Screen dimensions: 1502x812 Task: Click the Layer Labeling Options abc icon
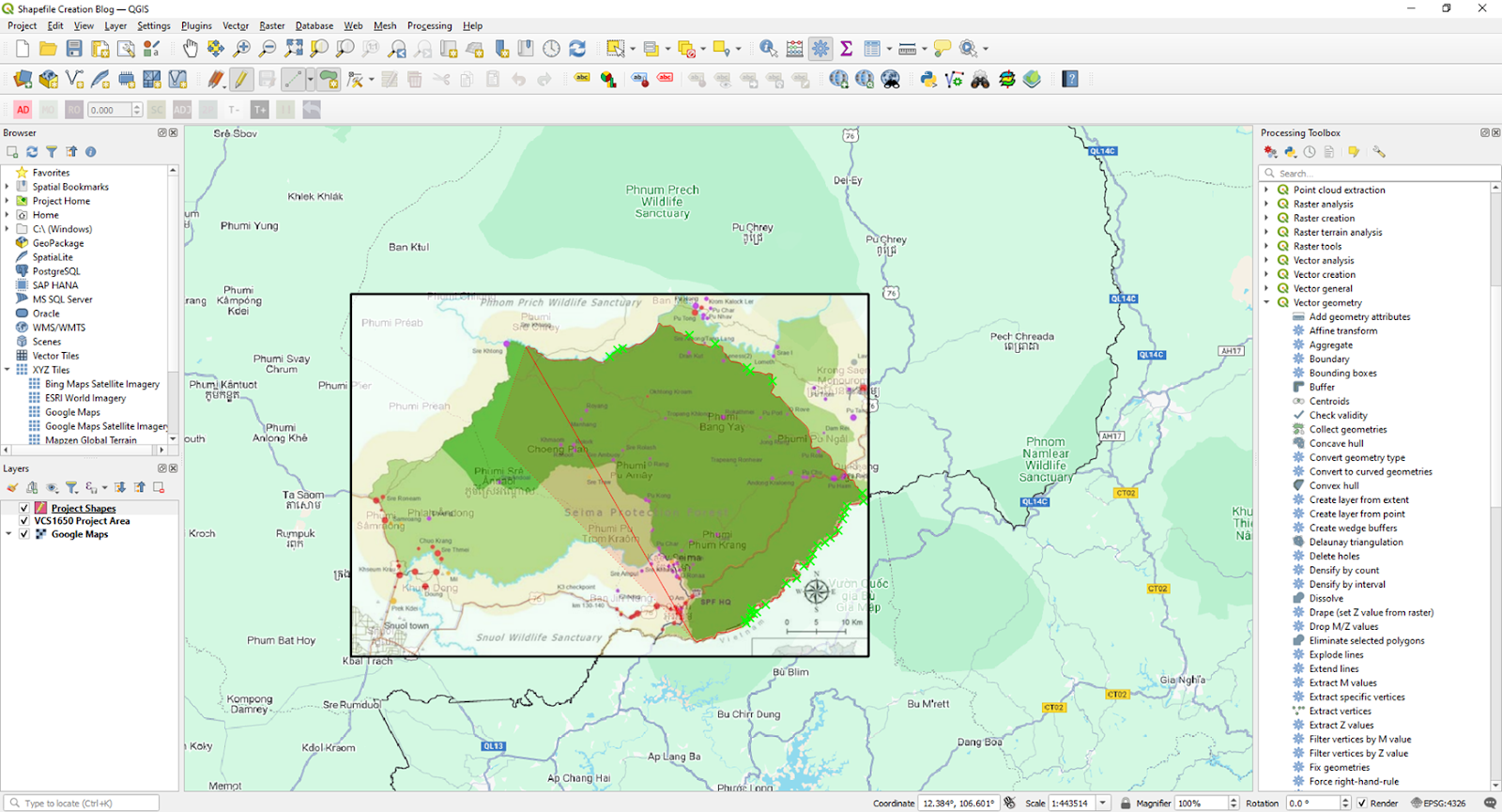pos(582,80)
